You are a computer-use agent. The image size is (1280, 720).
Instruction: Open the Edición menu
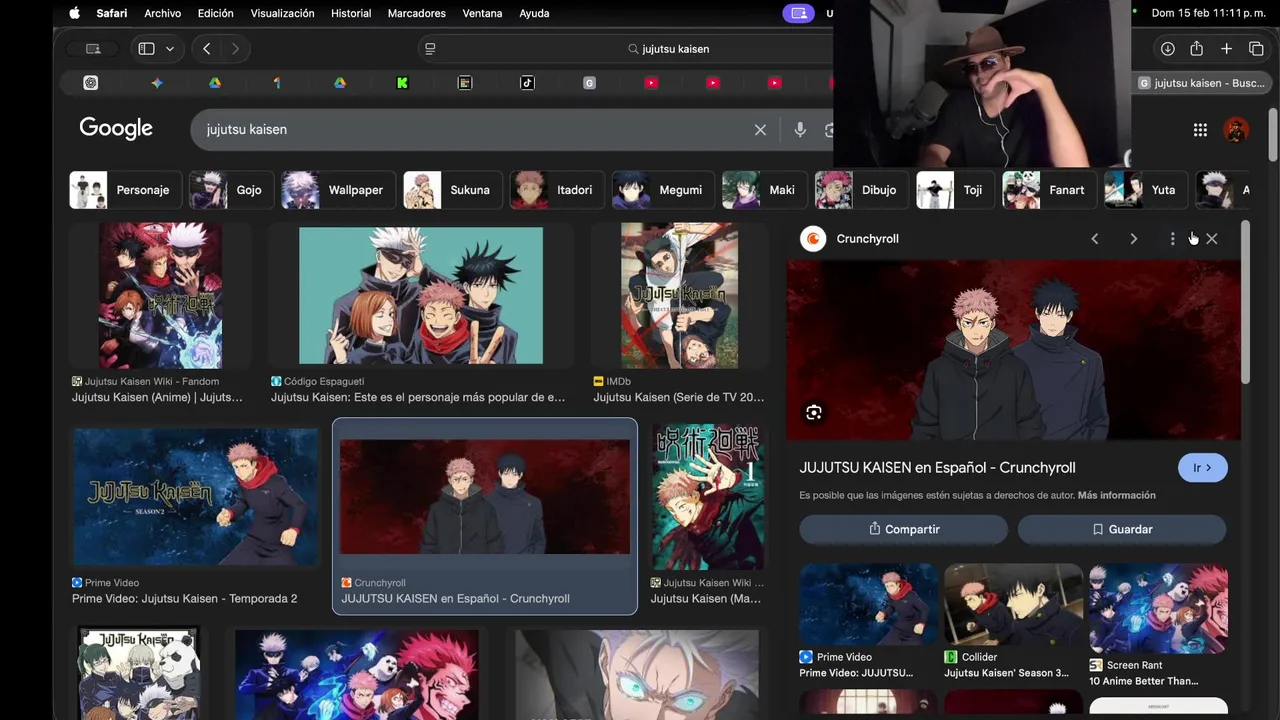(x=215, y=13)
